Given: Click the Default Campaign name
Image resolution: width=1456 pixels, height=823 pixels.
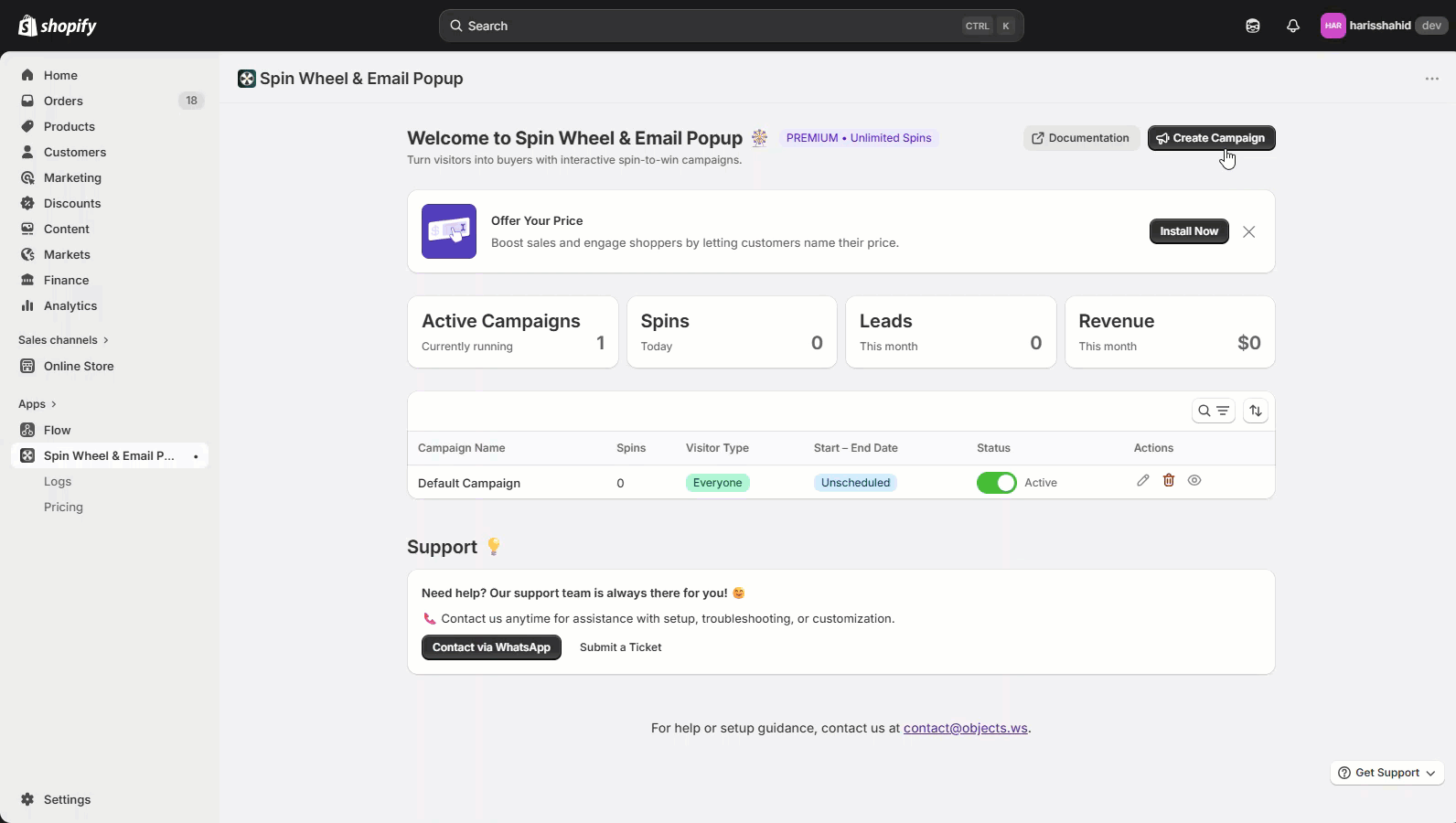Looking at the screenshot, I should 469,483.
